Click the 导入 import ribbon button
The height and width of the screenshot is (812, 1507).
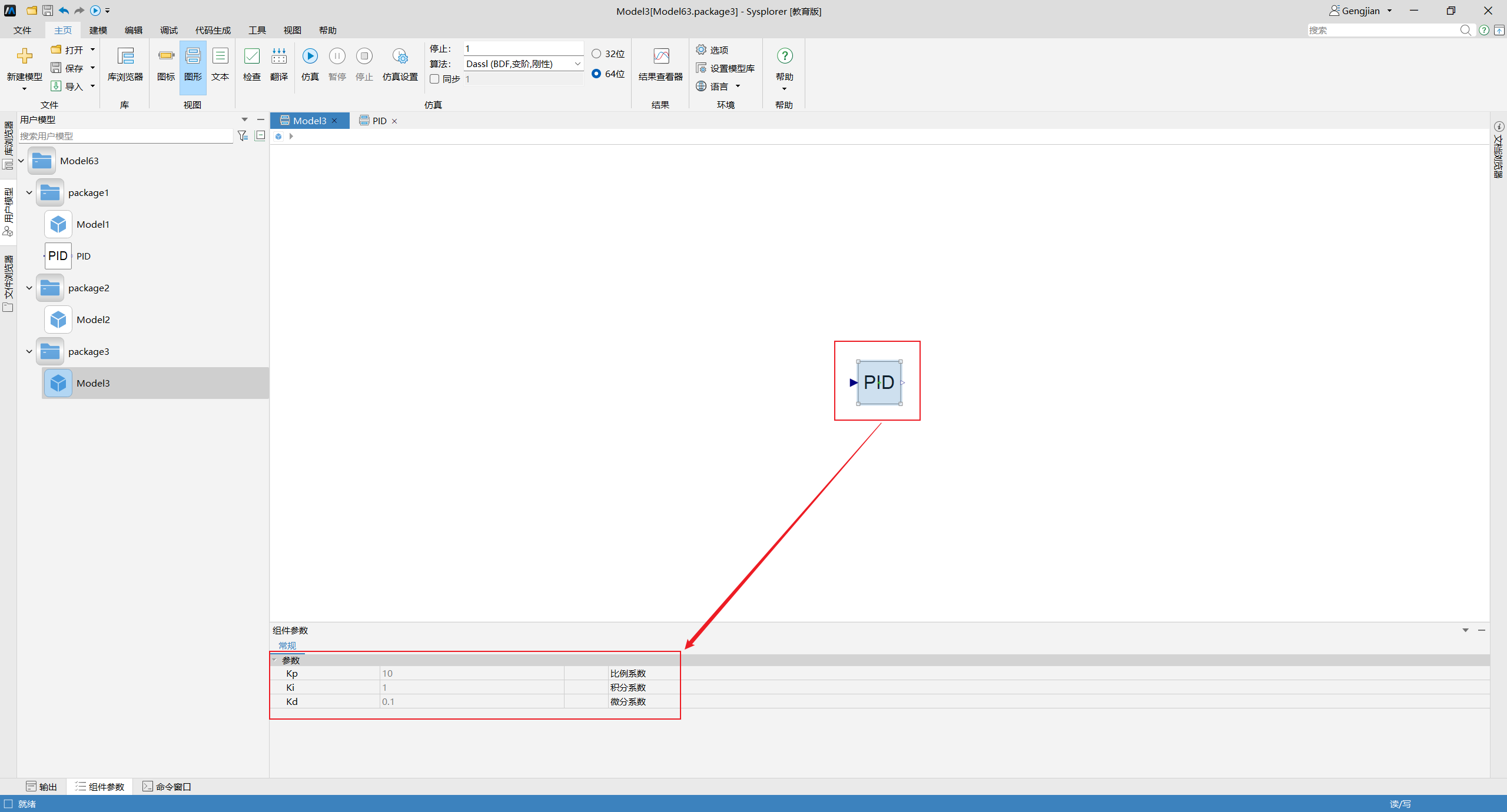(67, 86)
